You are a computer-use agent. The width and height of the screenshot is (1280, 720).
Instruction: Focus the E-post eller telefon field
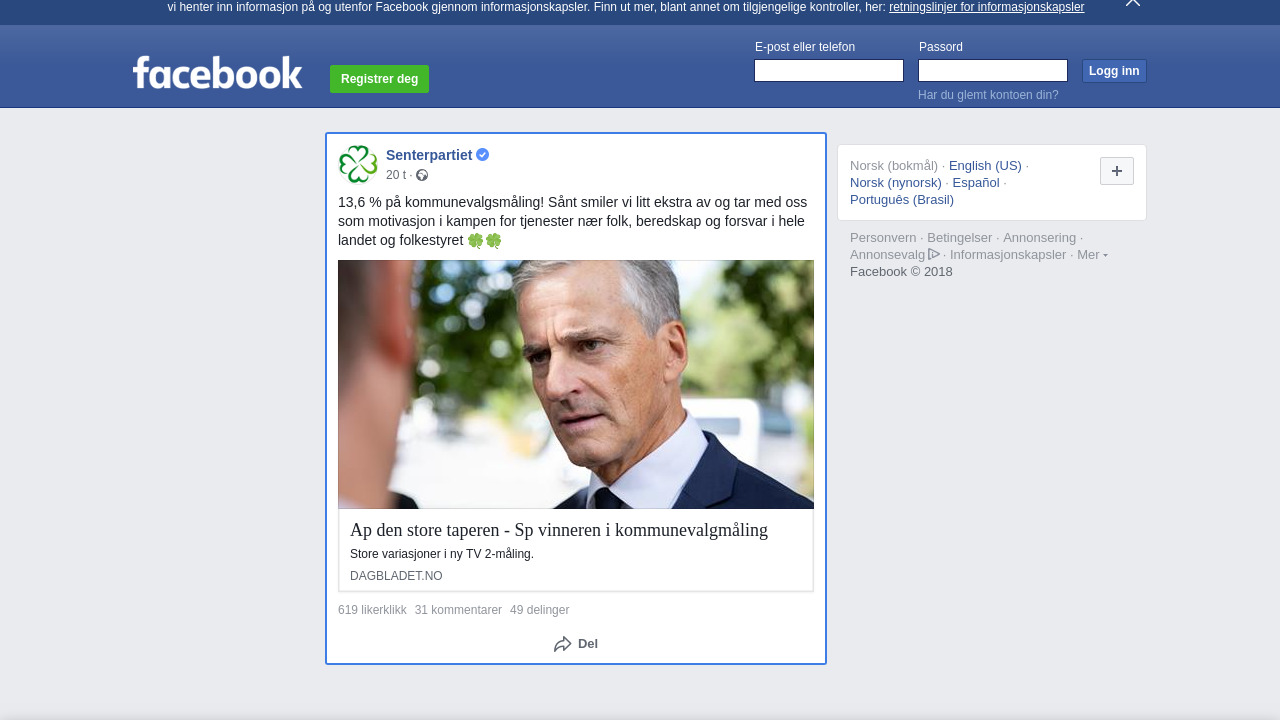tap(829, 71)
